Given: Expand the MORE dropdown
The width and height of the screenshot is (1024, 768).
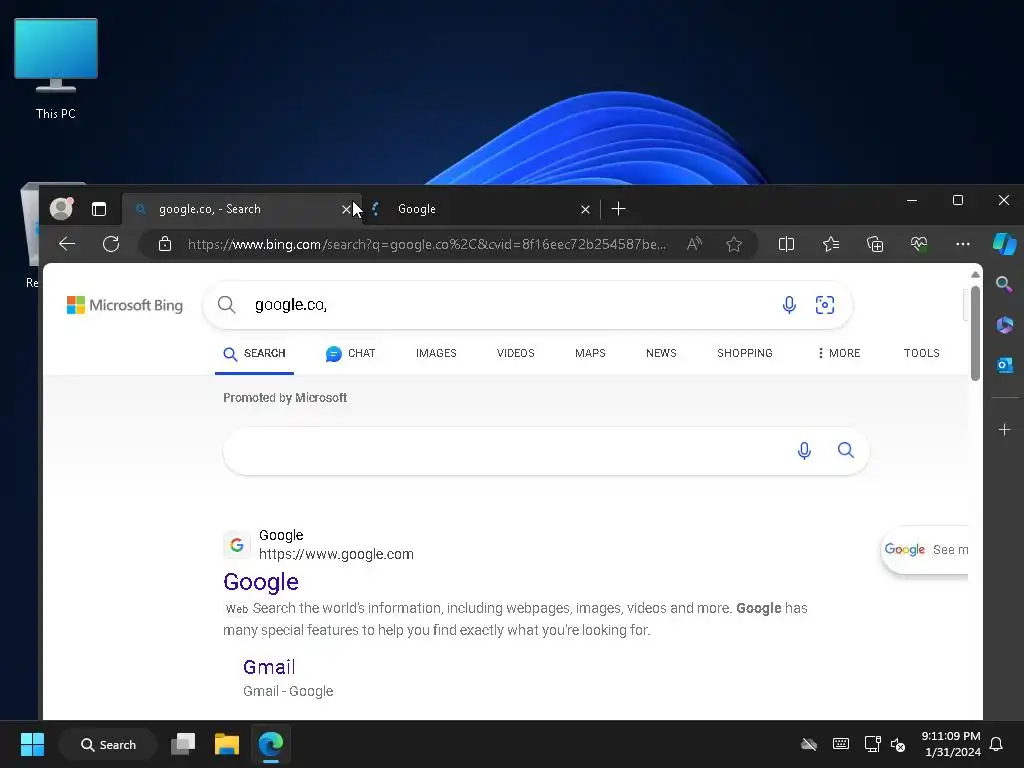Looking at the screenshot, I should click(x=839, y=353).
